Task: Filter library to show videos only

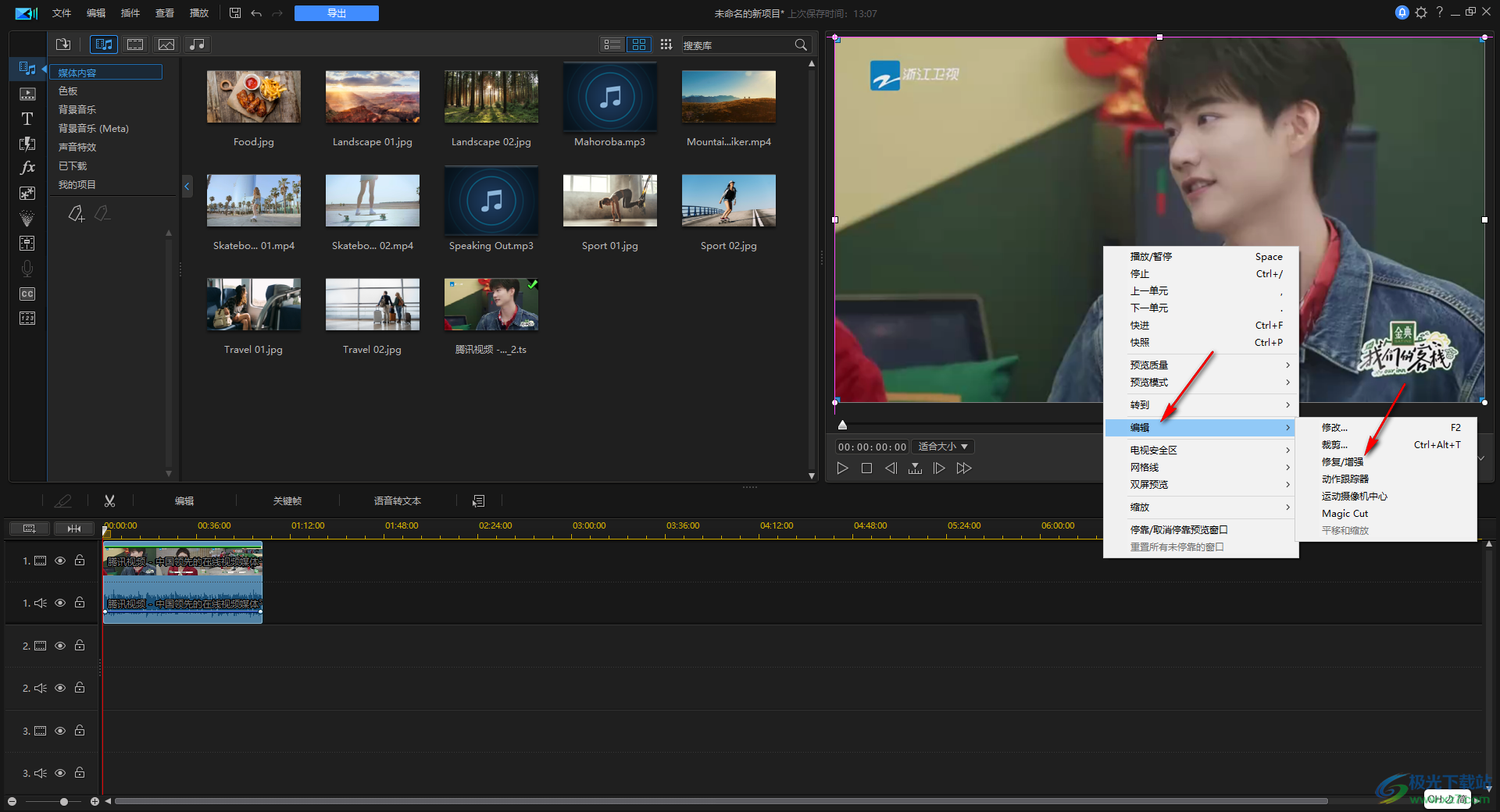Action: 135,45
